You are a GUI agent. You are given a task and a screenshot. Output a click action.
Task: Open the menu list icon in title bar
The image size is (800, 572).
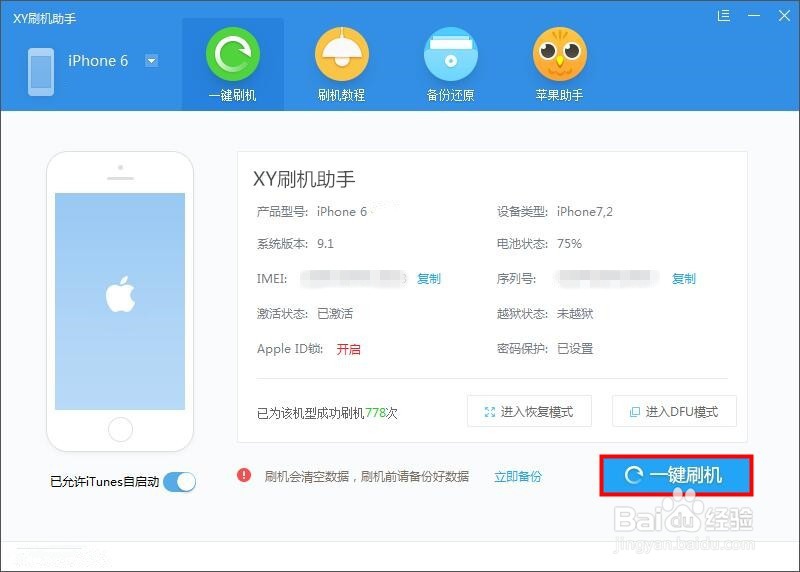click(x=723, y=16)
